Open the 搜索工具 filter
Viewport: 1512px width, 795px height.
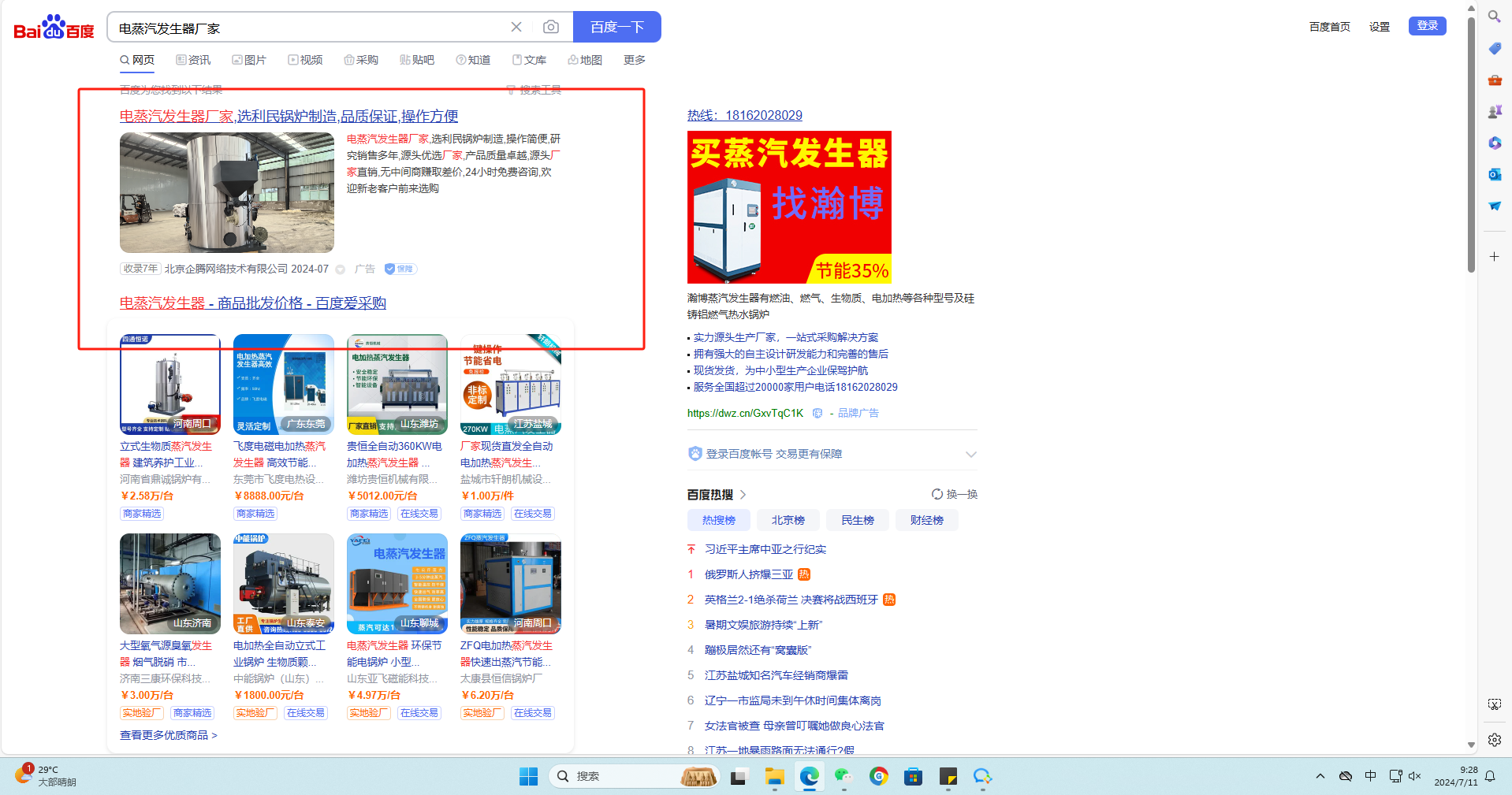click(x=534, y=91)
